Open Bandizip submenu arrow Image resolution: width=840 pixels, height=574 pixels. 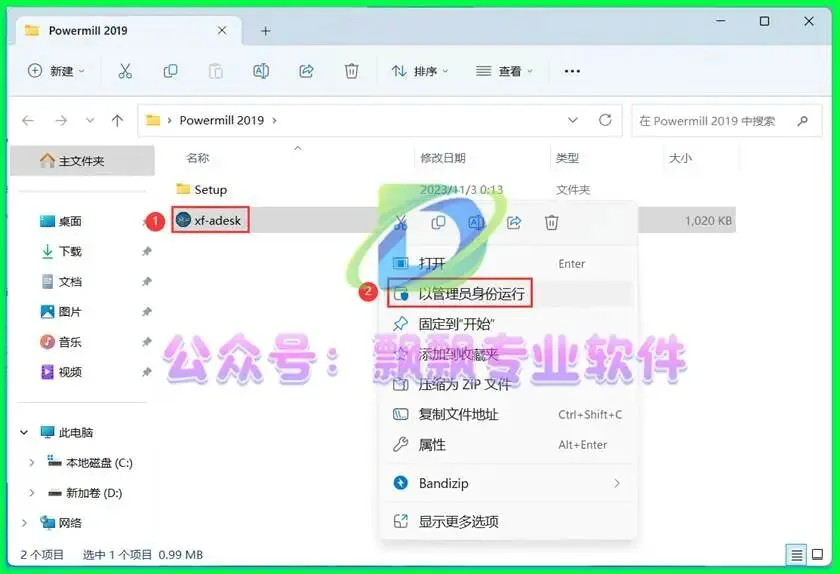pos(617,483)
